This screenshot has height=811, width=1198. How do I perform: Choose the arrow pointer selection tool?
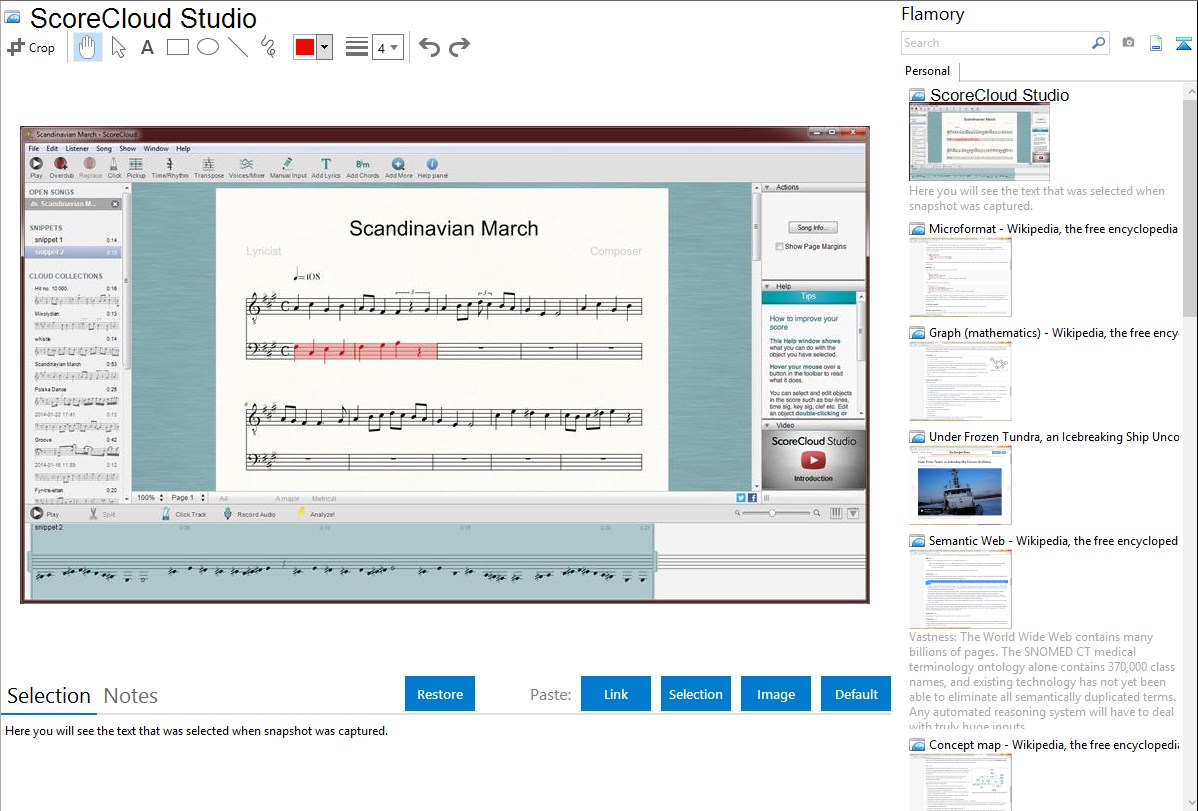pos(118,47)
